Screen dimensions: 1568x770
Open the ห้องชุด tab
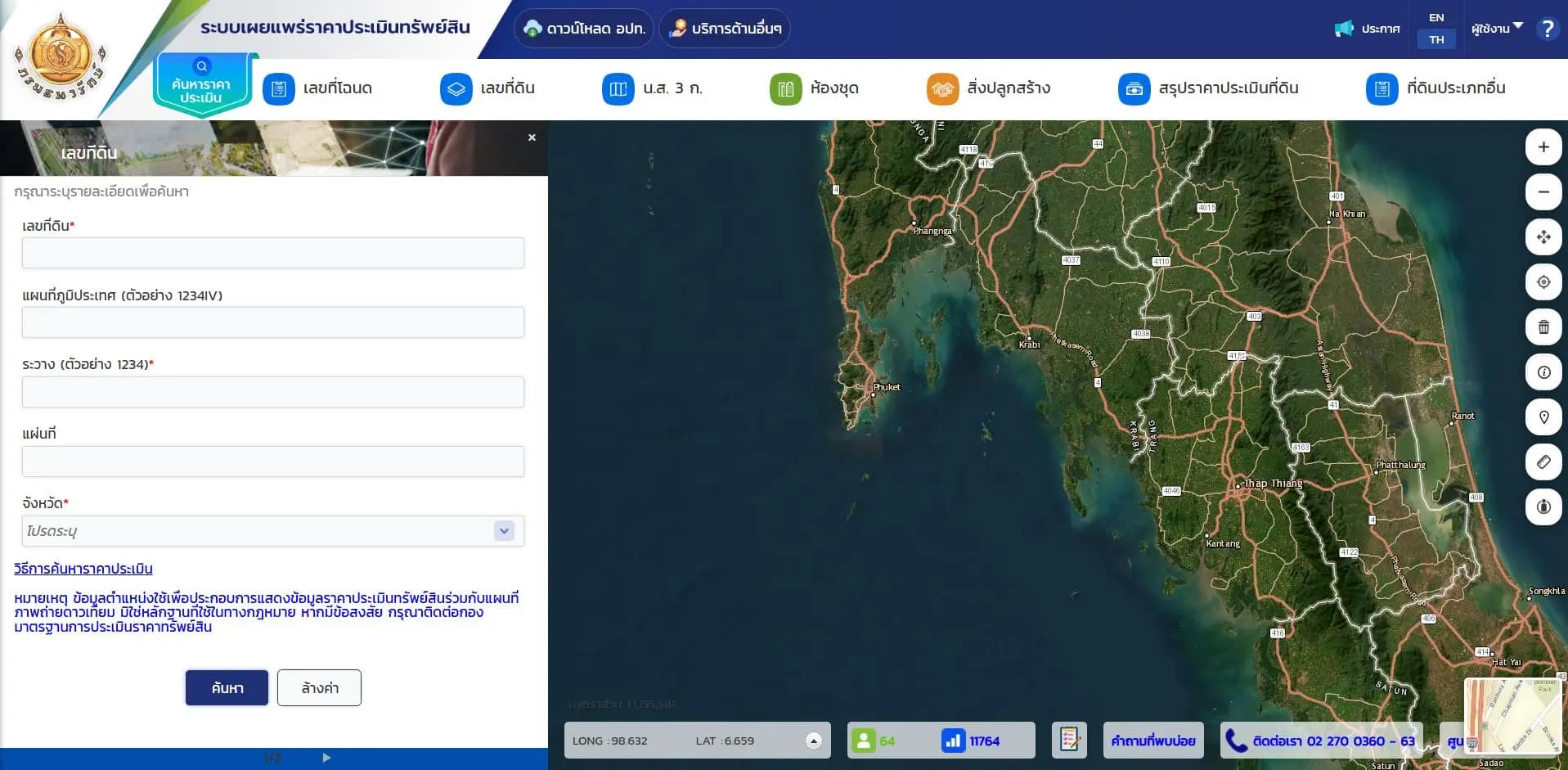815,88
